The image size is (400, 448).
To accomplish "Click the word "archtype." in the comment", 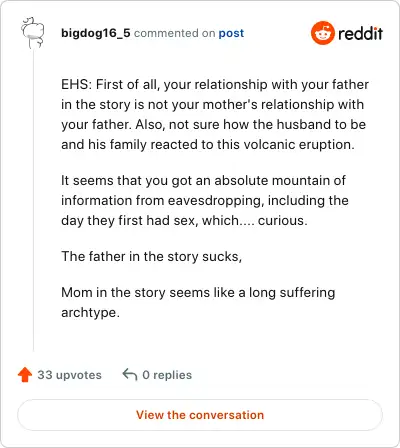I will pyautogui.click(x=90, y=313).
